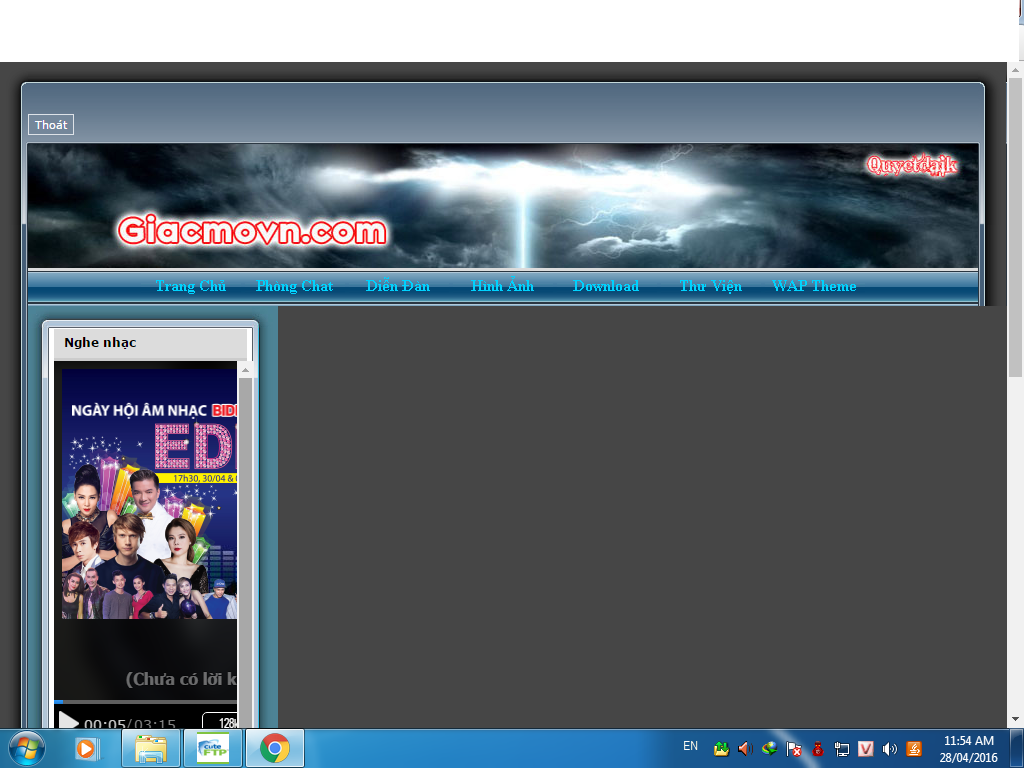Select Hình Ảnh in the navigation bar
The width and height of the screenshot is (1024, 768).
(x=502, y=286)
